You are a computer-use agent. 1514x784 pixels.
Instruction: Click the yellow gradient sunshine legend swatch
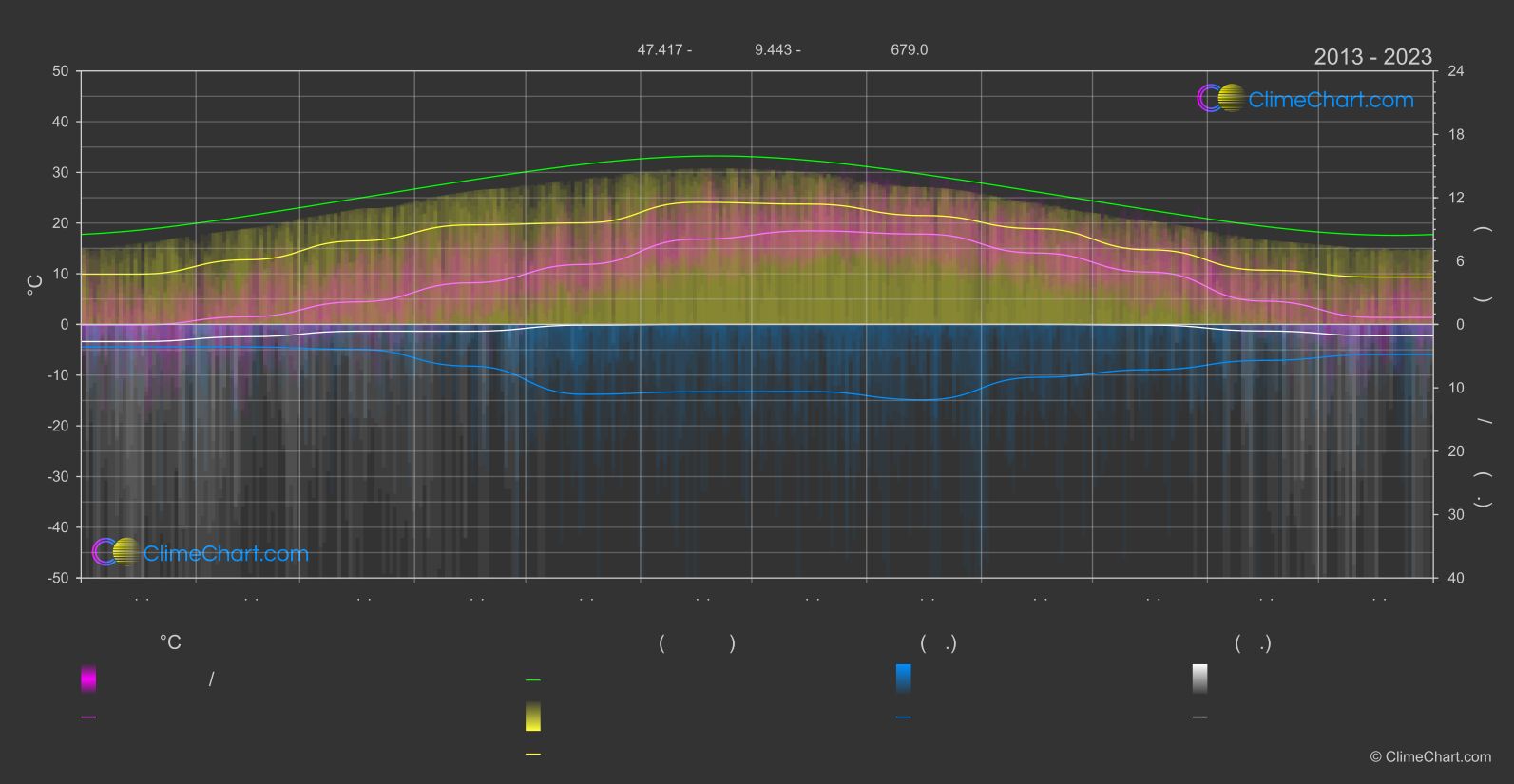point(533,717)
